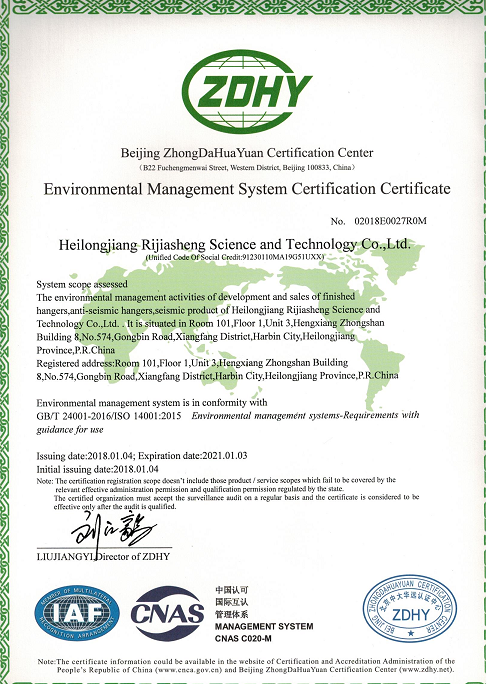The height and width of the screenshot is (684, 487).
Task: Click the green ZDHY globe logo
Action: tap(247, 92)
